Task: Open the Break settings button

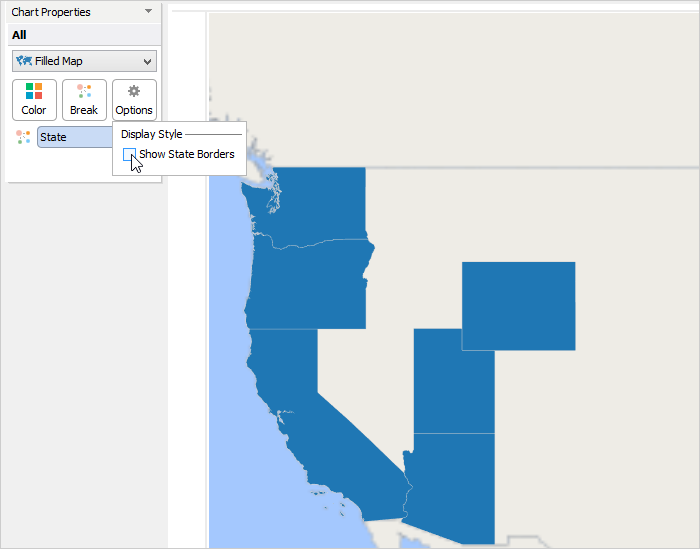Action: point(84,100)
